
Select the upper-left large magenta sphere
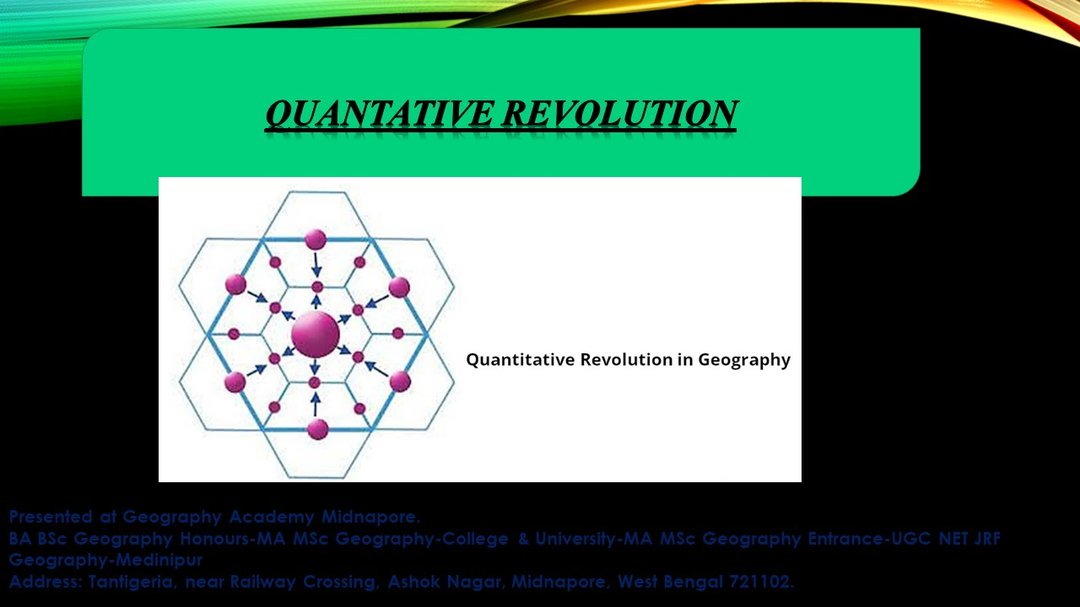tap(236, 284)
